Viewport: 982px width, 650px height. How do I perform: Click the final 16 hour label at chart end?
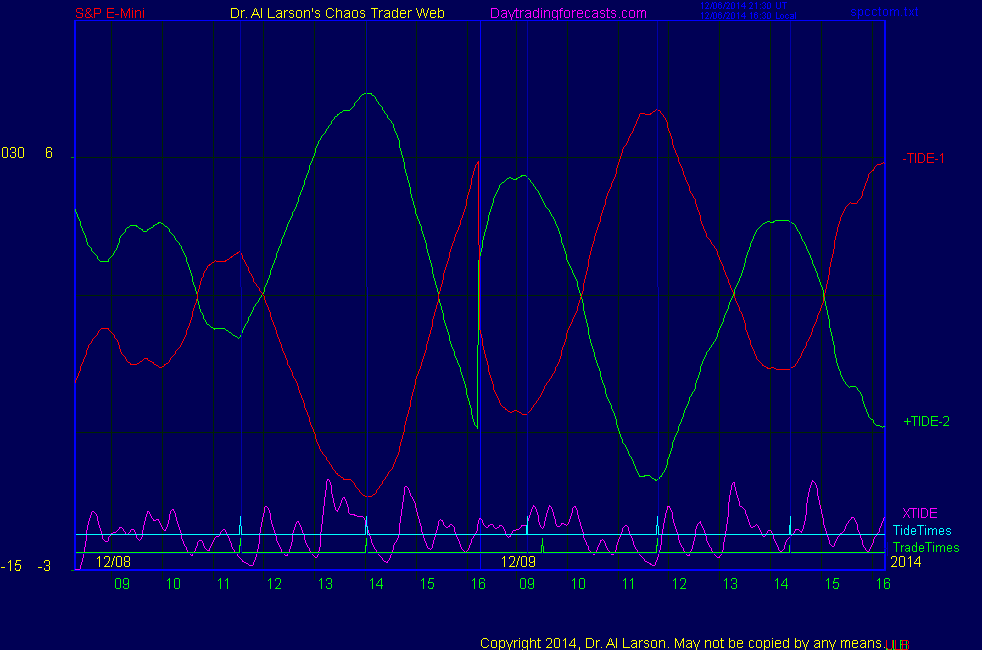(x=883, y=584)
